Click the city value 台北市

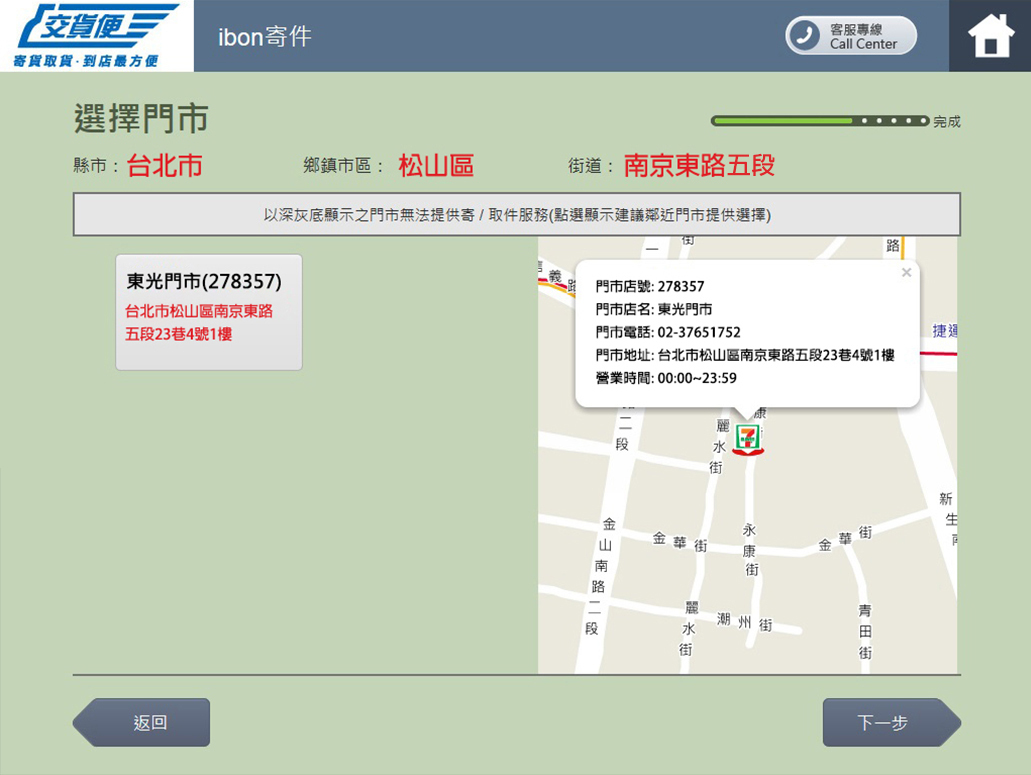tap(164, 165)
